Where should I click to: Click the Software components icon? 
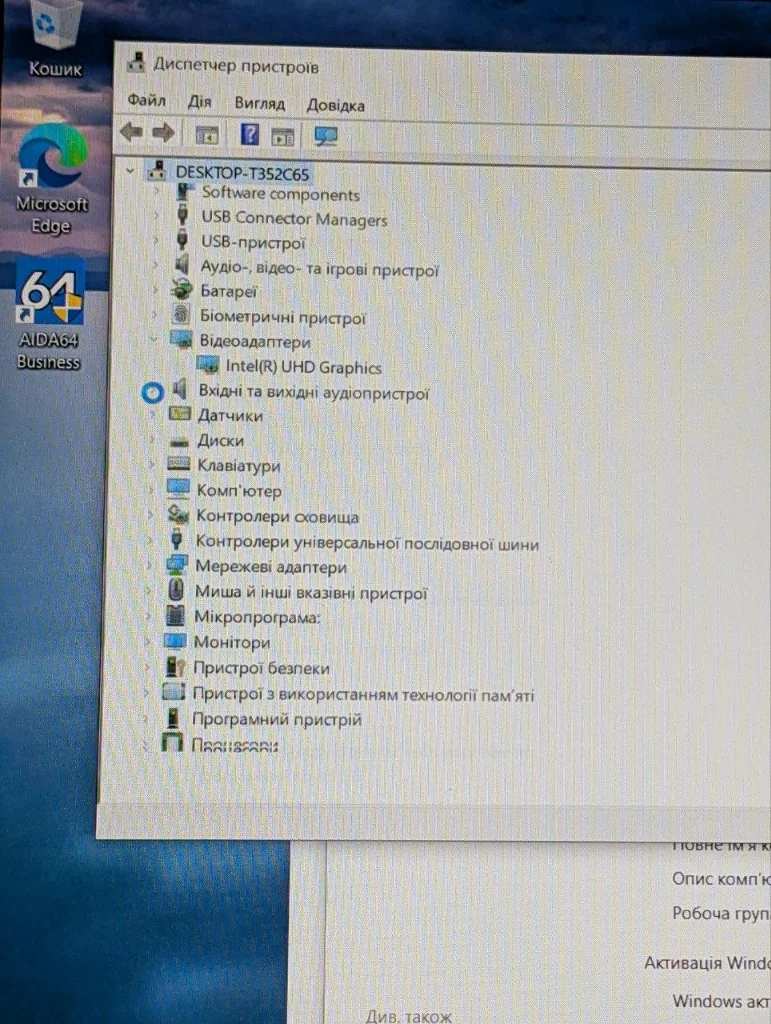pos(185,192)
